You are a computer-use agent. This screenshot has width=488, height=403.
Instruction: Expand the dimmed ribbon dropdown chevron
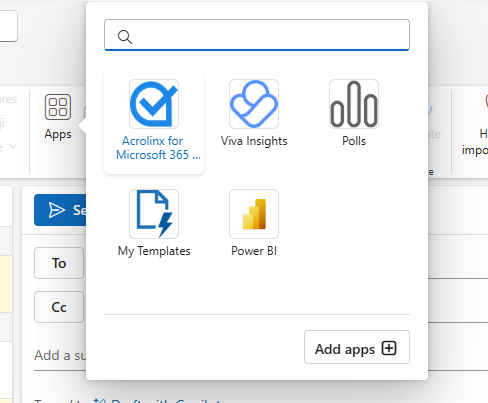[13, 146]
